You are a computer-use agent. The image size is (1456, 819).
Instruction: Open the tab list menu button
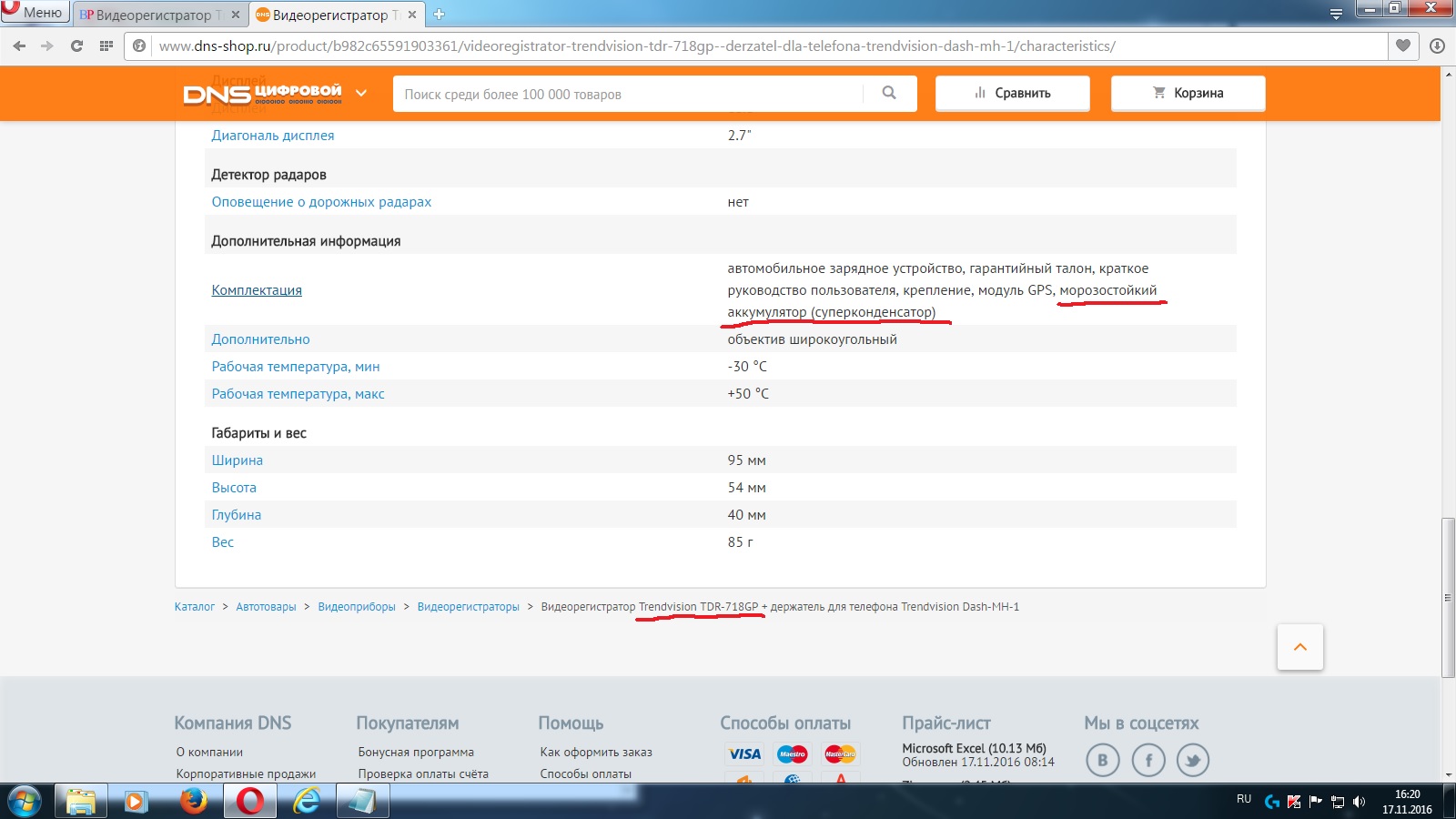1336,14
